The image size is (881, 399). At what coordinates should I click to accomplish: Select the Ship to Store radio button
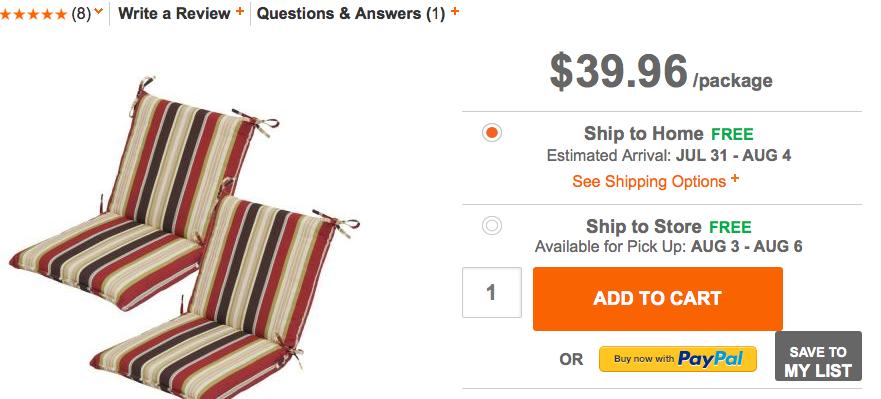click(x=492, y=226)
